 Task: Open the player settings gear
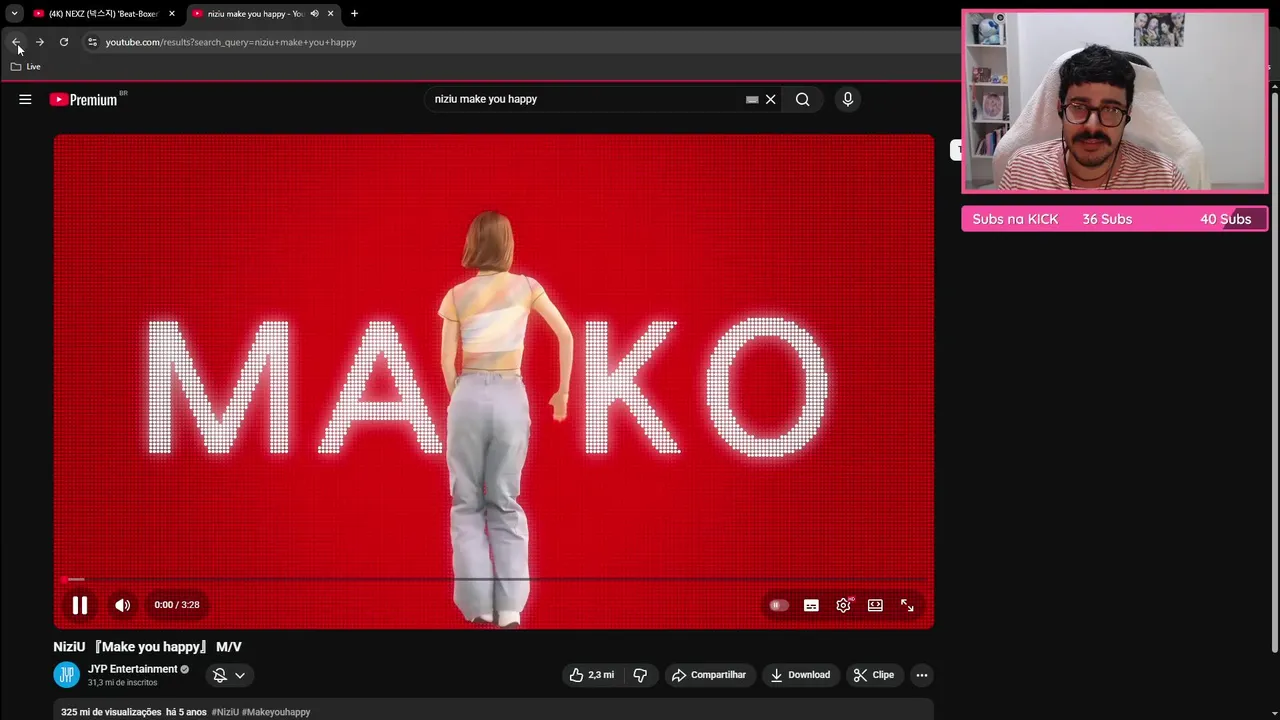pos(844,605)
